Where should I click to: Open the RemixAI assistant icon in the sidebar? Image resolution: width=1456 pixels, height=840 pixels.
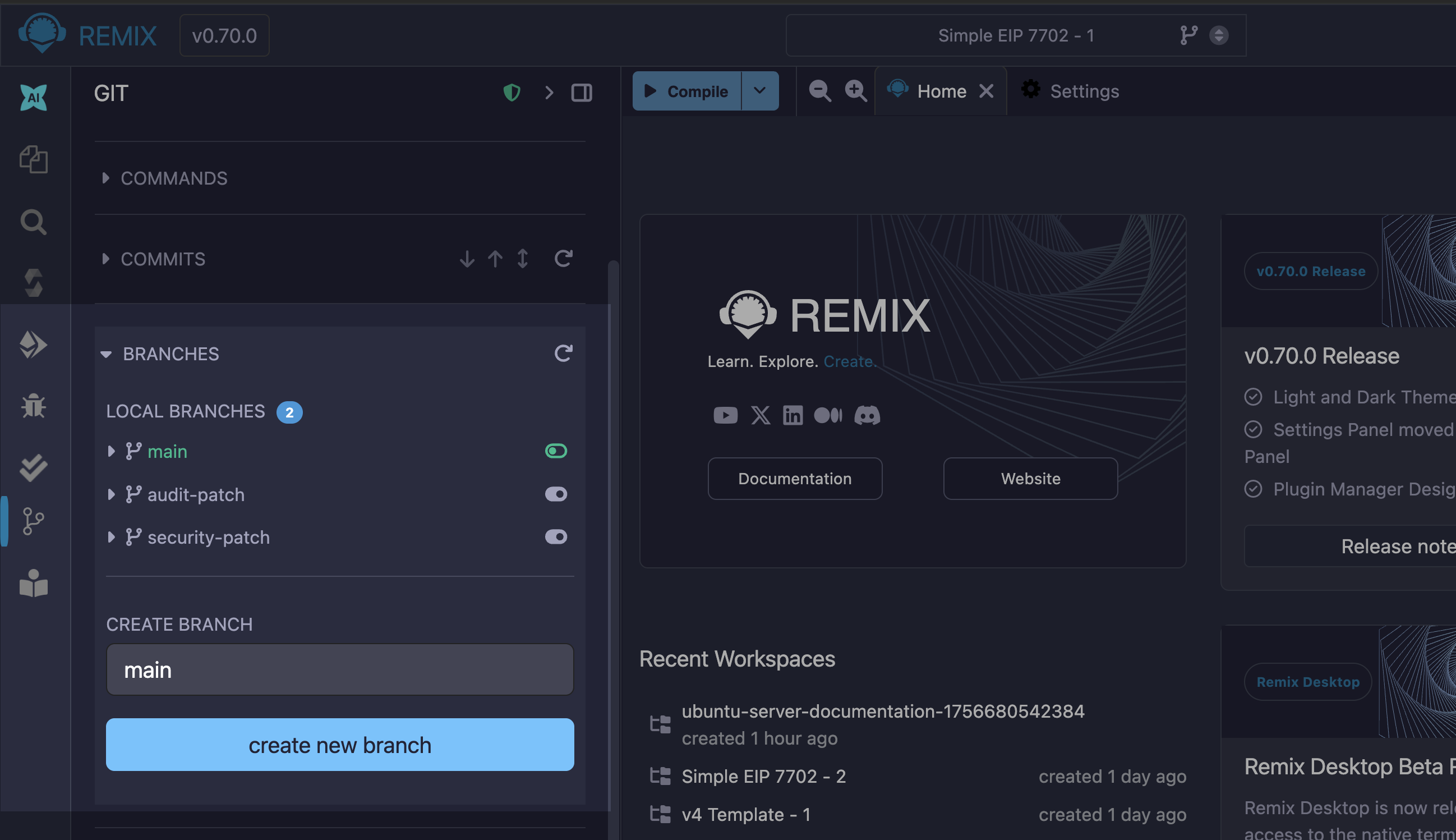34,97
